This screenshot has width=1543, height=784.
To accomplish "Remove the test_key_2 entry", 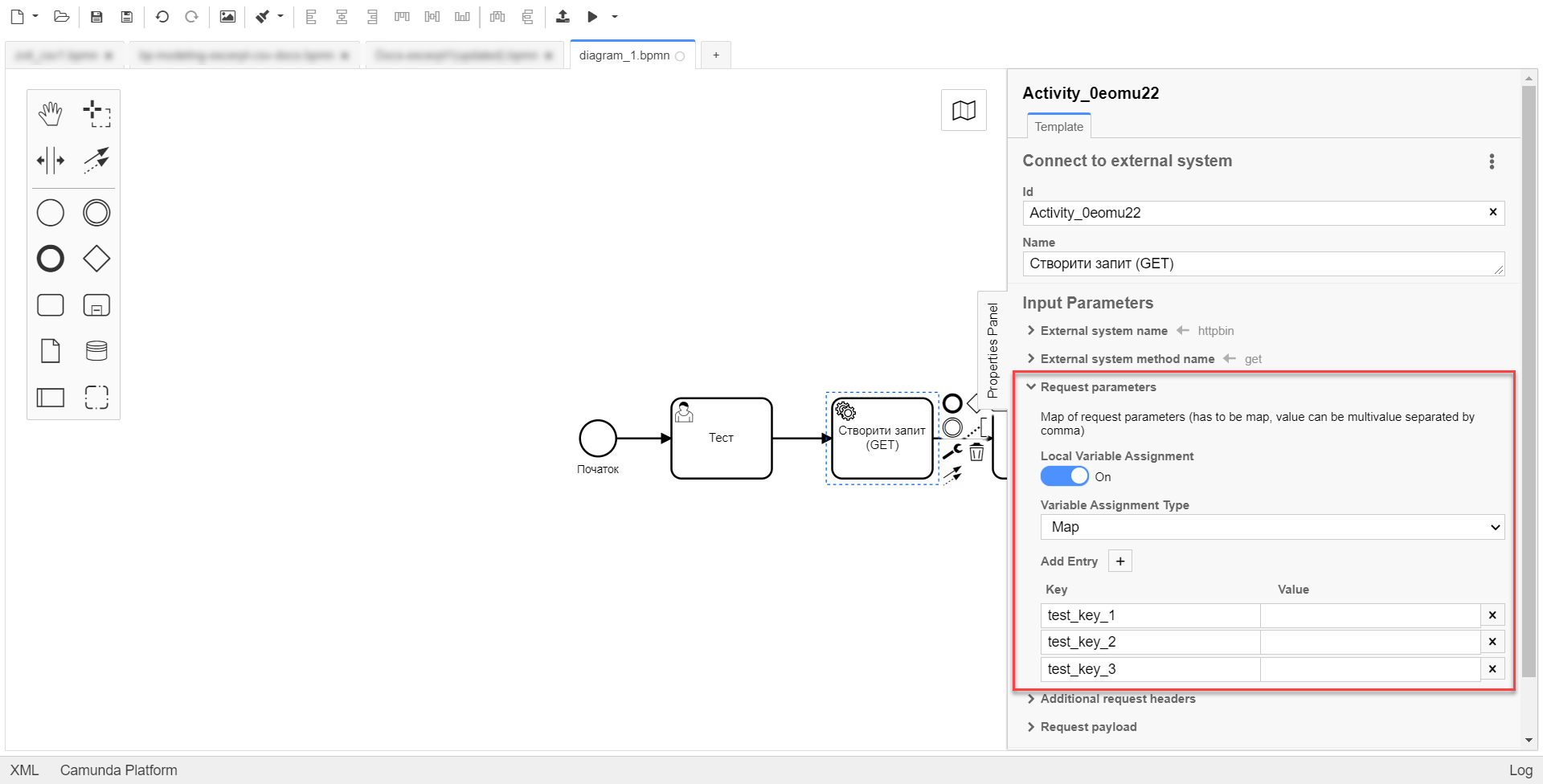I will coord(1492,642).
